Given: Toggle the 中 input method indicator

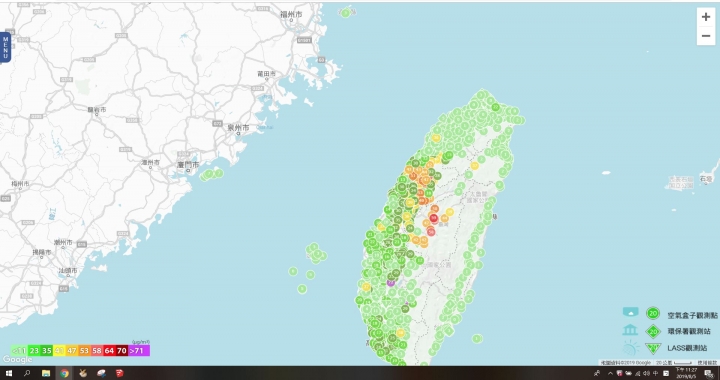Looking at the screenshot, I should tap(656, 373).
